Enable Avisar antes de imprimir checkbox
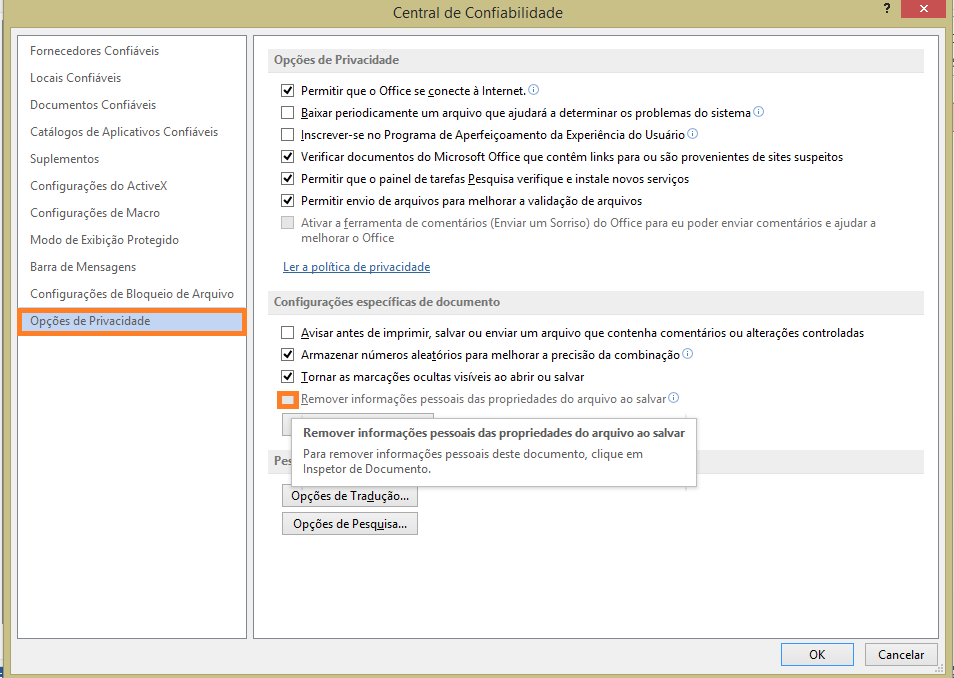The width and height of the screenshot is (954, 678). pos(287,332)
